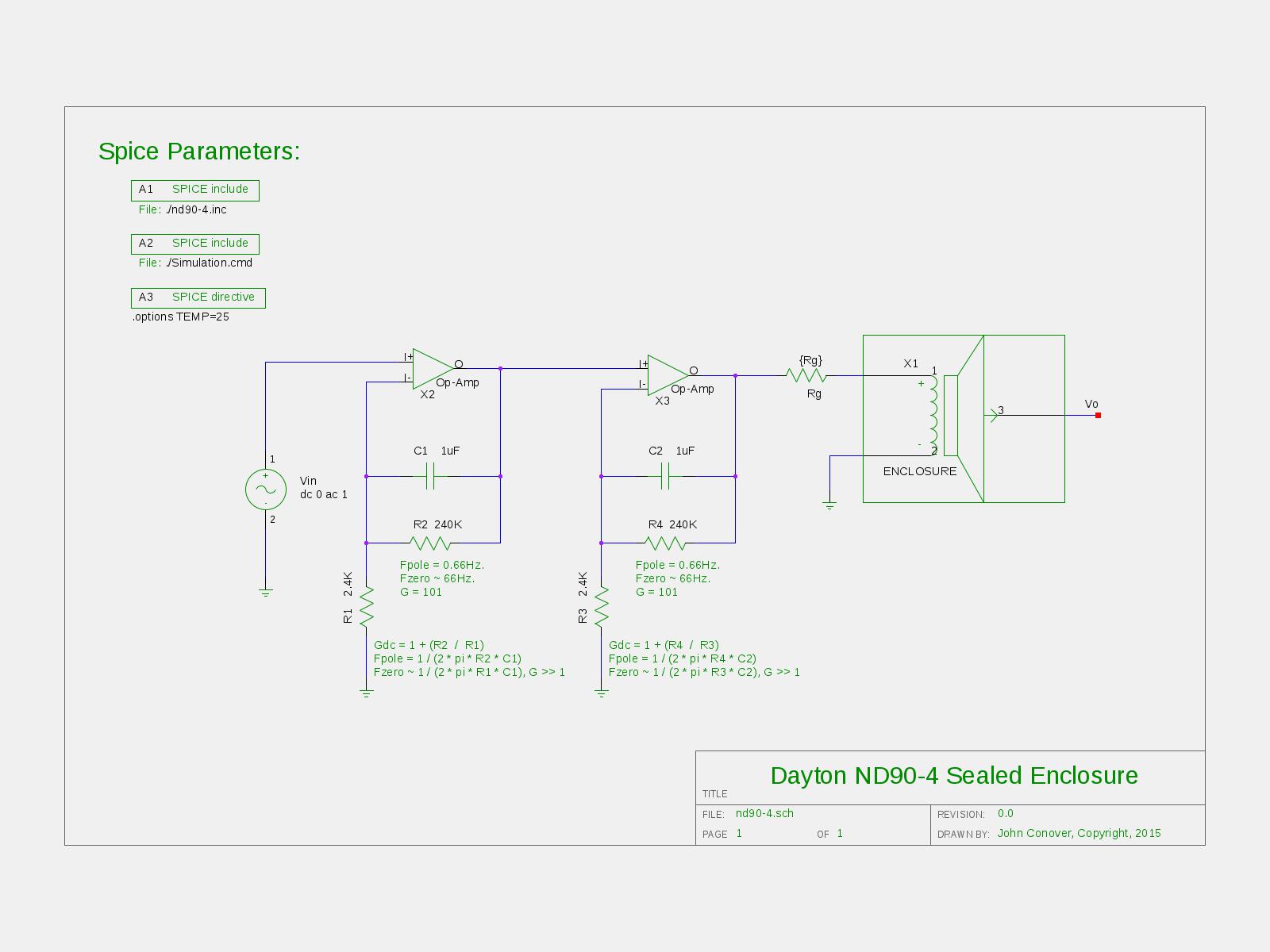Select resistor R2 240K symbol
This screenshot has width=1270, height=952.
tap(430, 543)
